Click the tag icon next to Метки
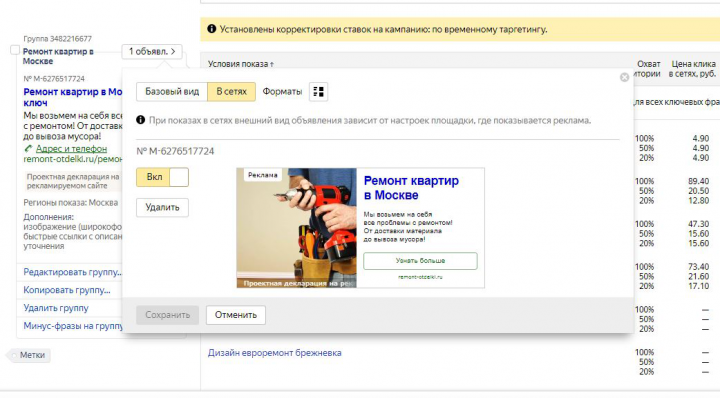 coord(13,355)
